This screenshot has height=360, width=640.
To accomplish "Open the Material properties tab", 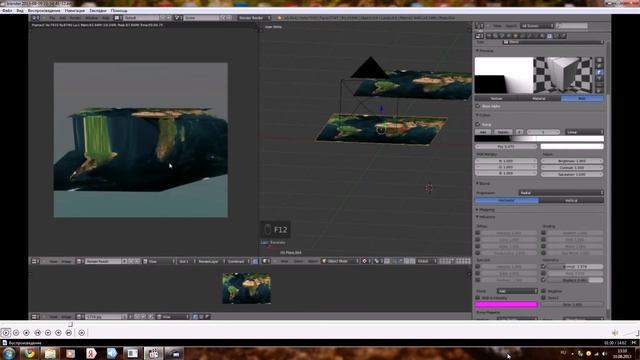I will 542,36.
